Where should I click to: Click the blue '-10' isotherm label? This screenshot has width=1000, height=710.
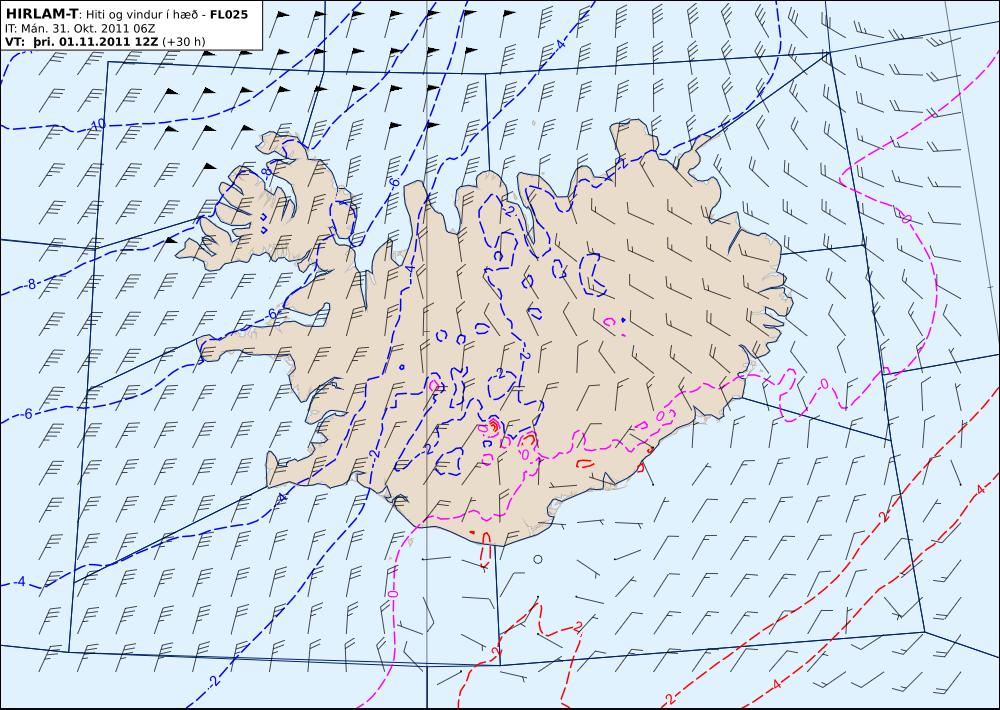pos(97,124)
